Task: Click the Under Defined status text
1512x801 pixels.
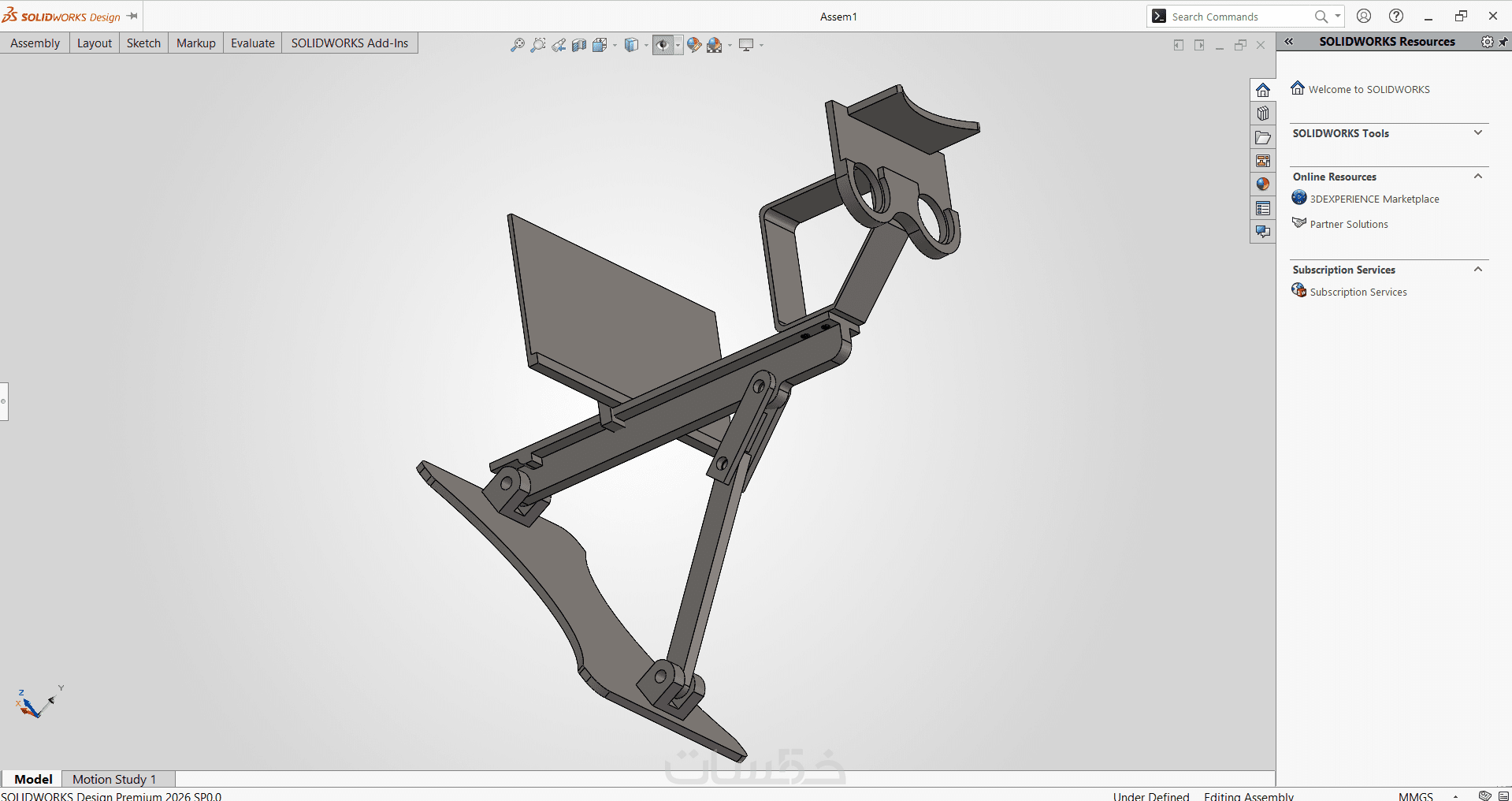Action: [x=1151, y=796]
